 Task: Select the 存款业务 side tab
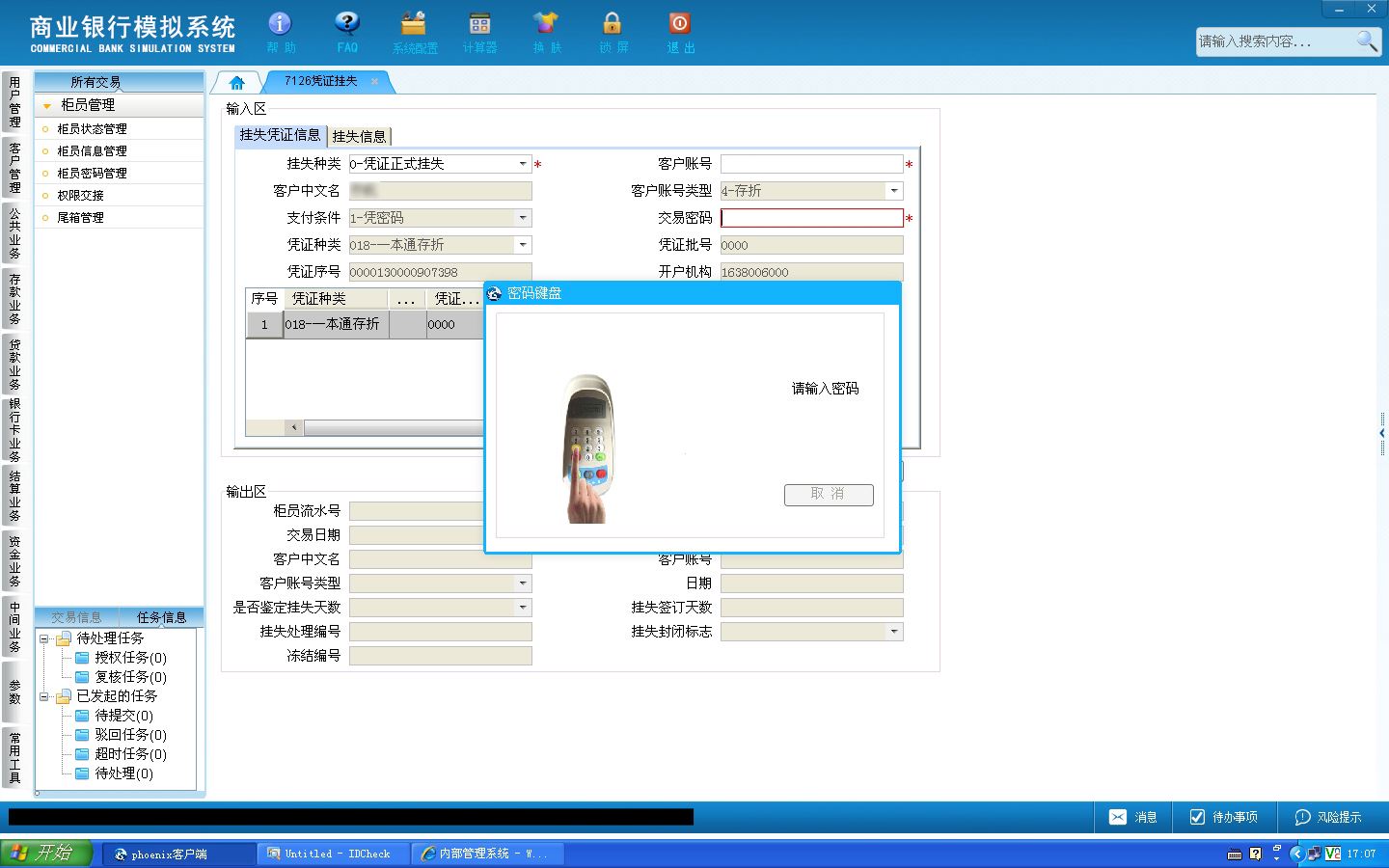[x=14, y=299]
